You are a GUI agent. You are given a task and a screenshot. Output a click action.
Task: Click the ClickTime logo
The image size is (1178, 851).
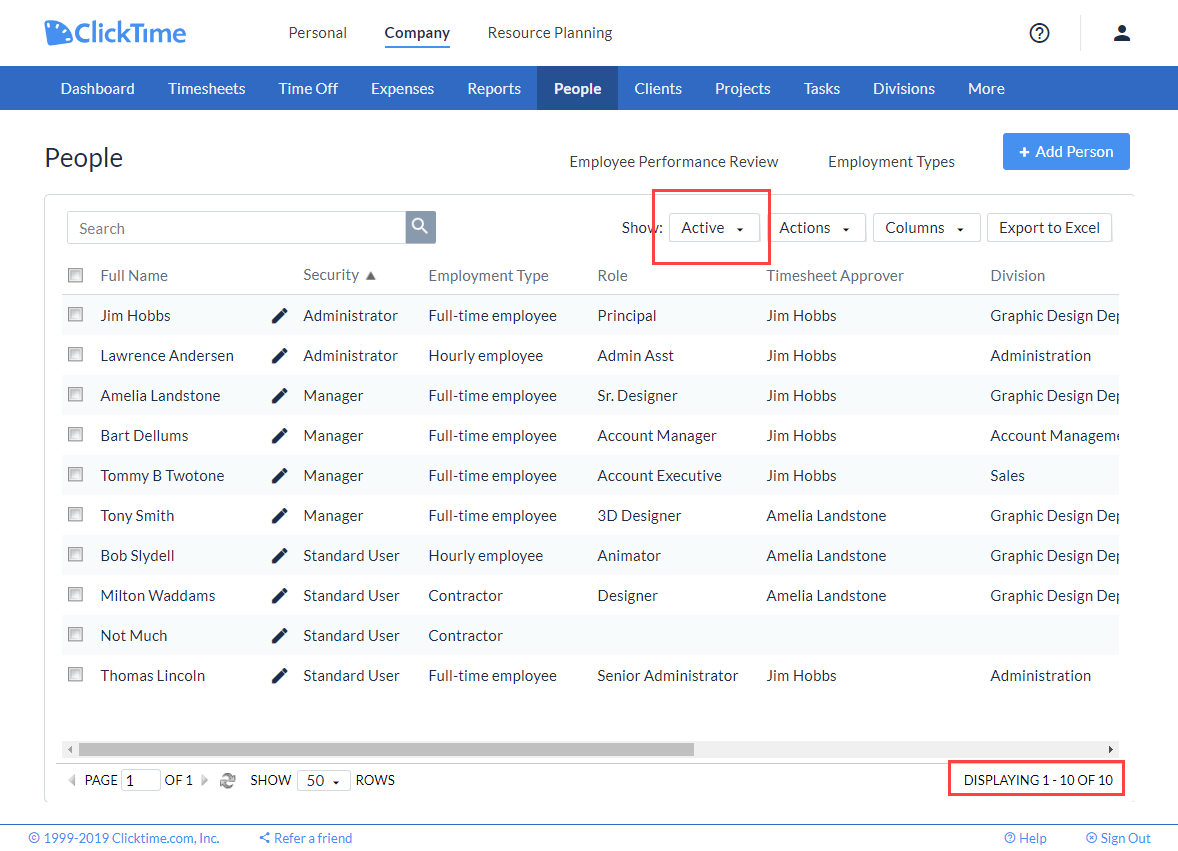(114, 32)
